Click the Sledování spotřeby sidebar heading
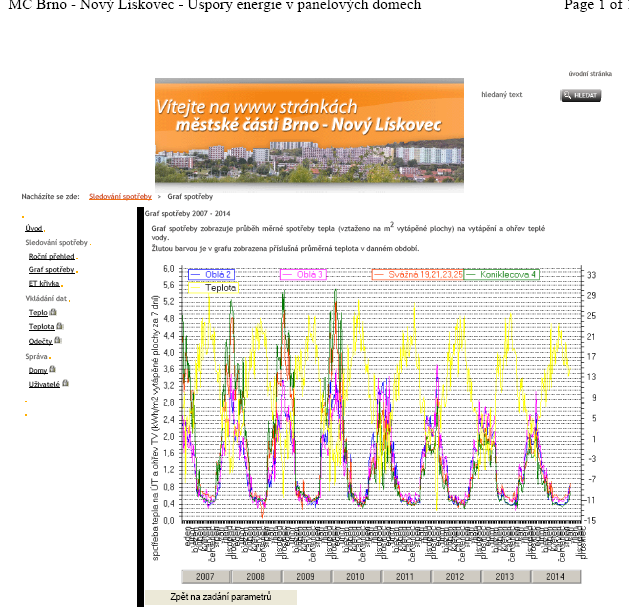Screen dimensions: 629x607 pos(57,243)
